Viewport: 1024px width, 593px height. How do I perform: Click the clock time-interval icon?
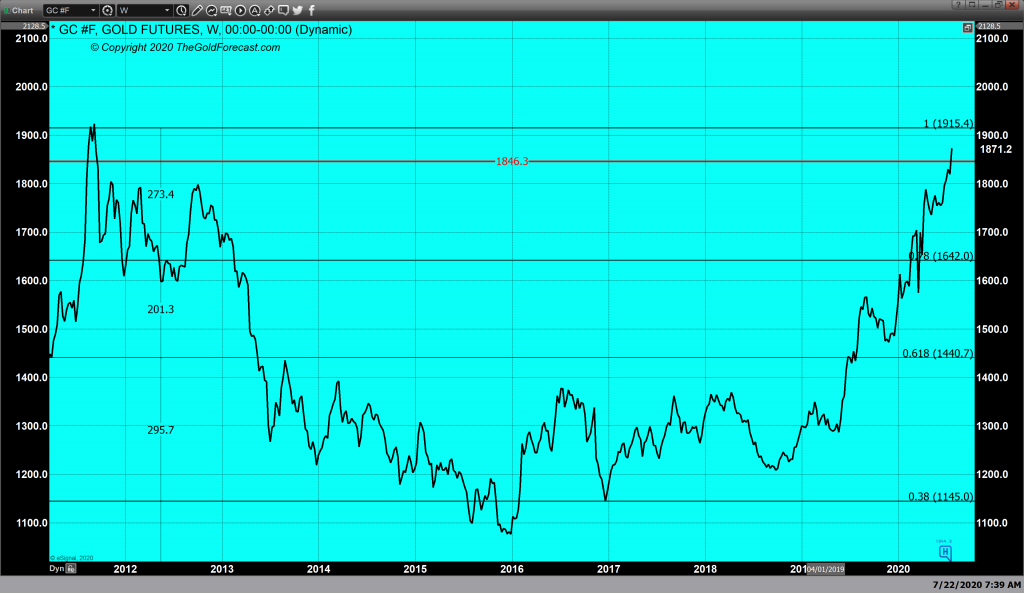coord(181,8)
